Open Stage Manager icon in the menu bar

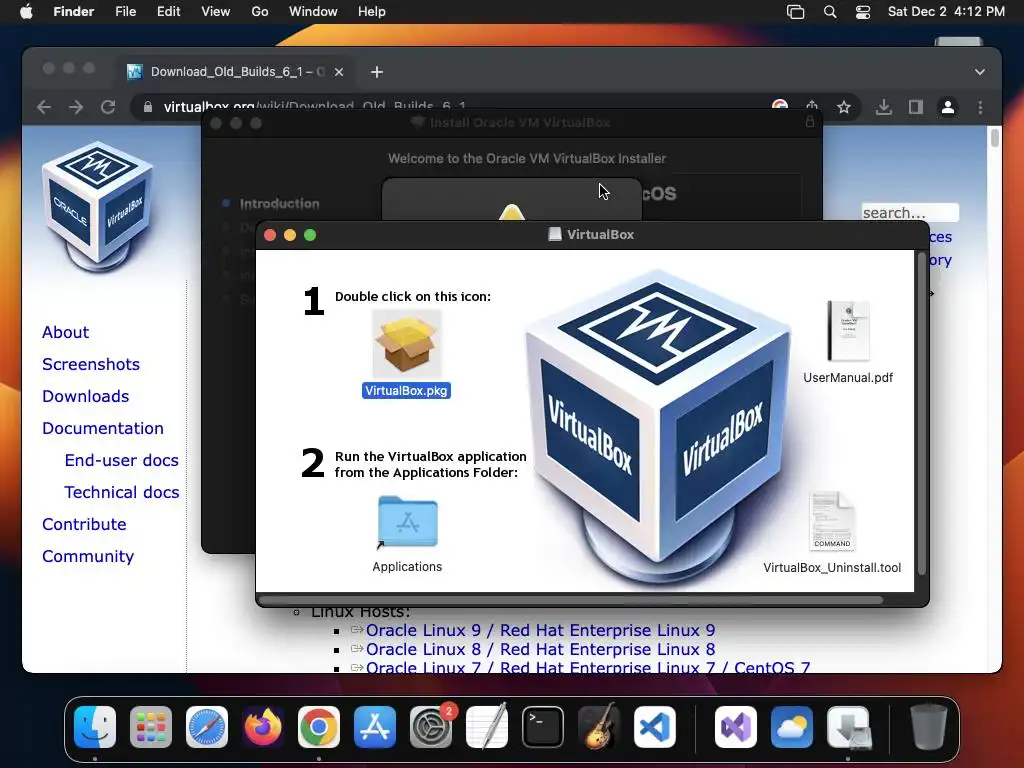795,12
